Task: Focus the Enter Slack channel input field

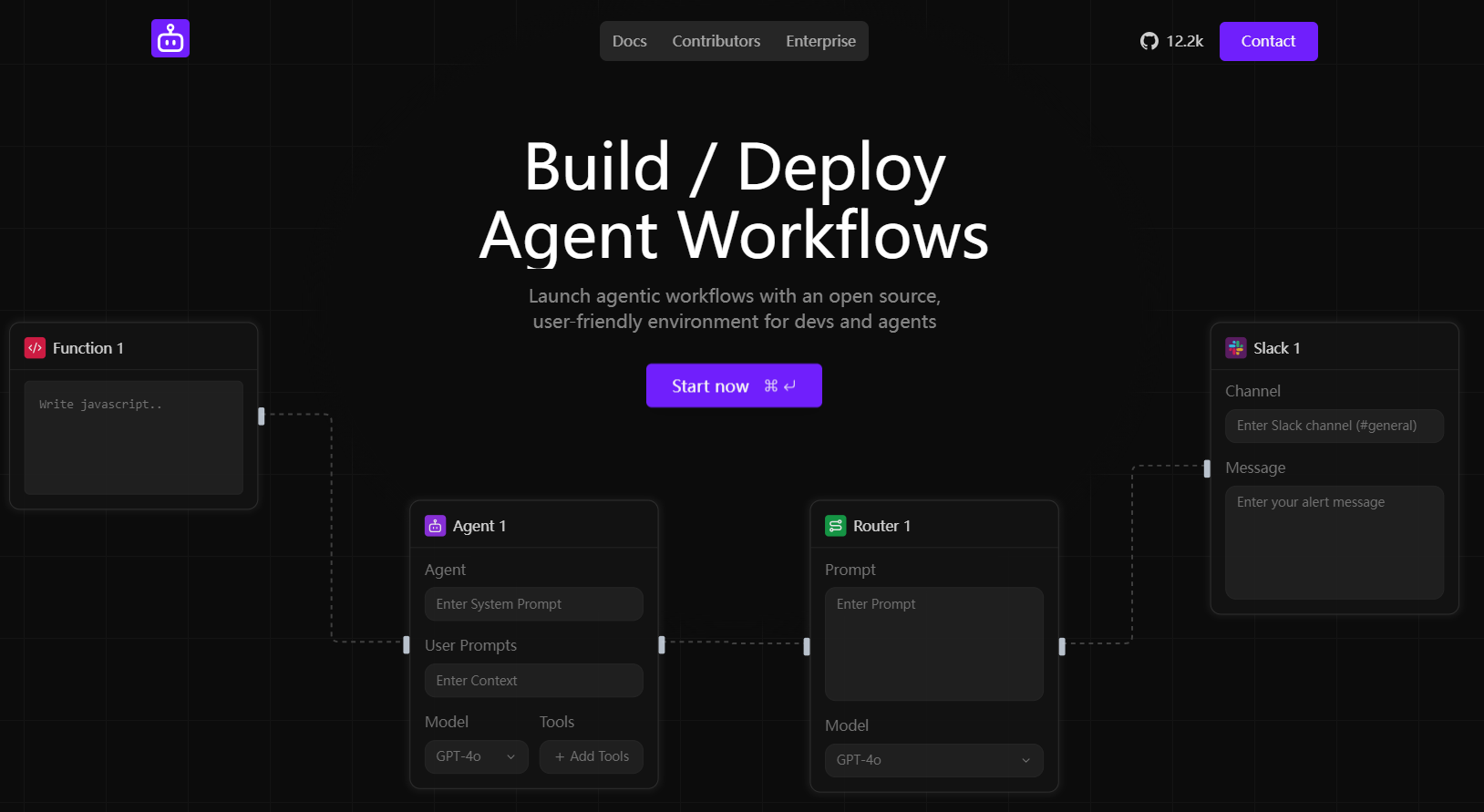Action: pyautogui.click(x=1334, y=426)
